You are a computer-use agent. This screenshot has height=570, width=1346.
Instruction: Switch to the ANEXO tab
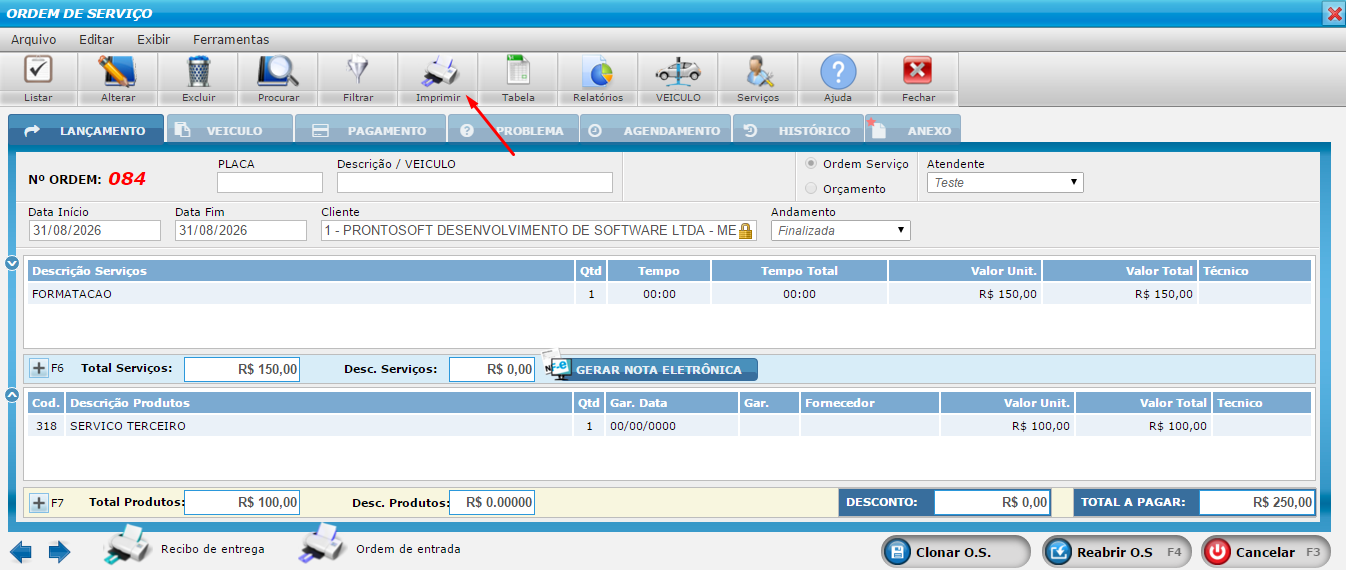(914, 130)
